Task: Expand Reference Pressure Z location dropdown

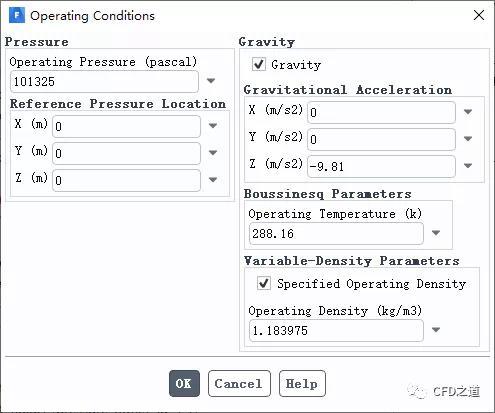Action: pos(213,180)
